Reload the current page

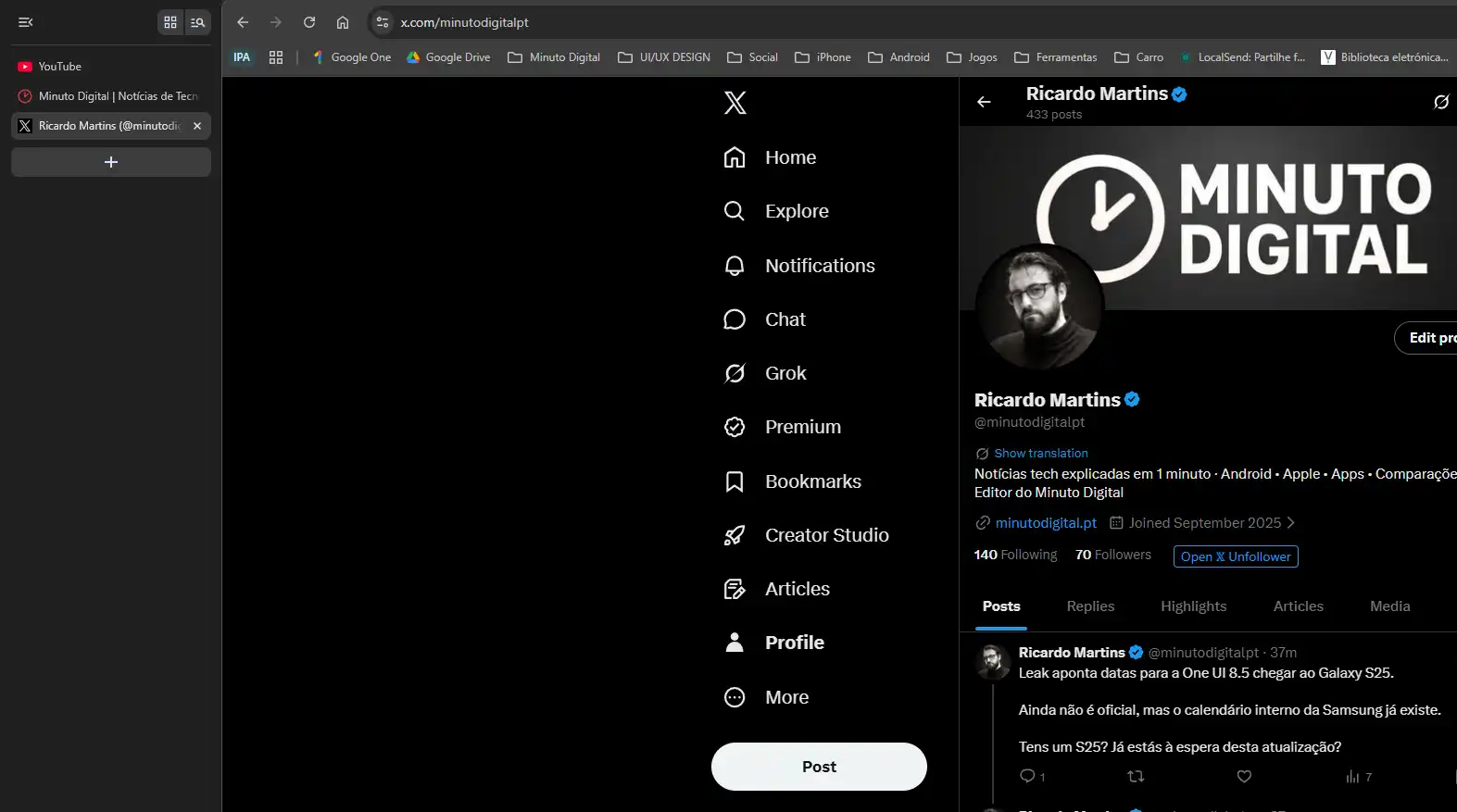[309, 22]
